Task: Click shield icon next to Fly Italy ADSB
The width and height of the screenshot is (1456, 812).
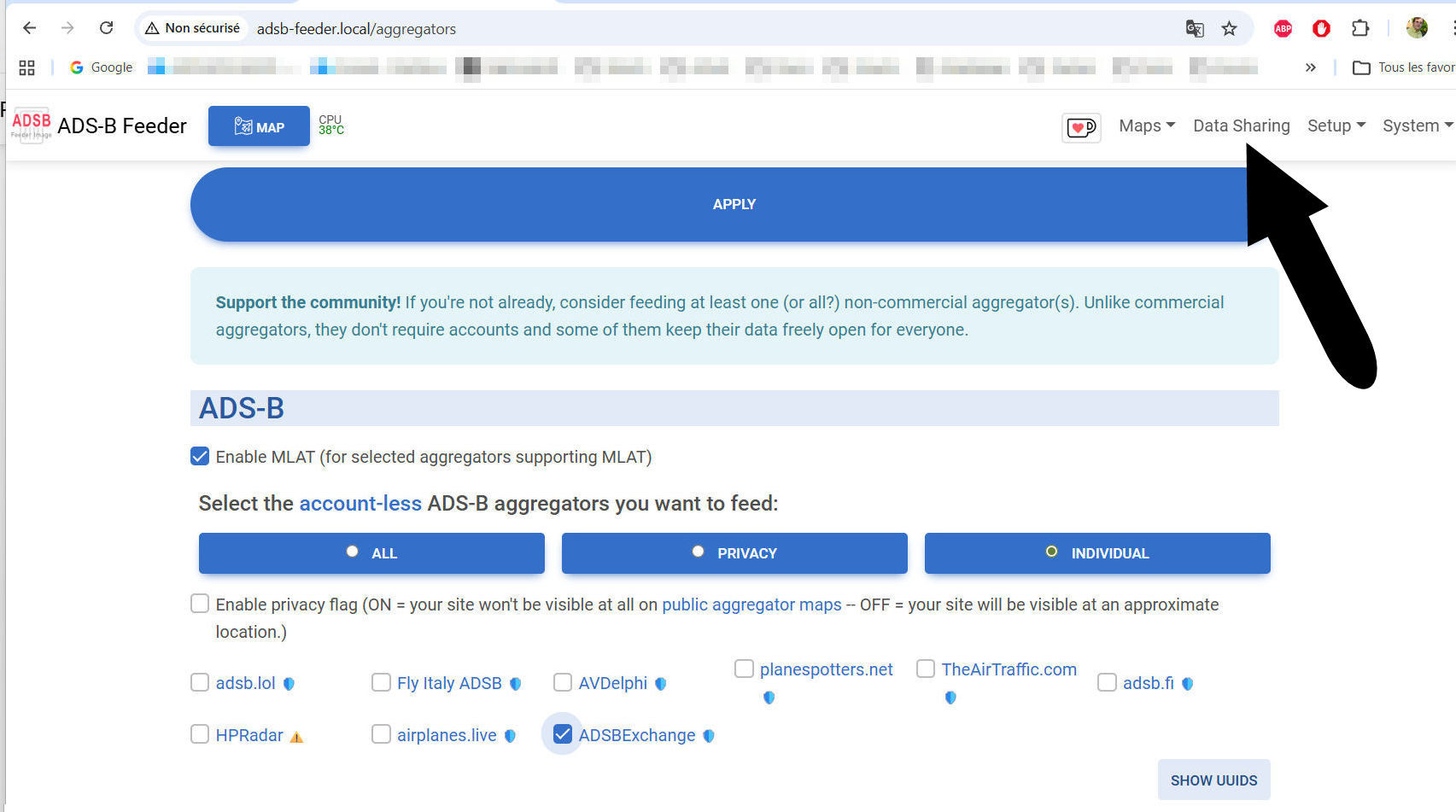Action: tap(515, 684)
